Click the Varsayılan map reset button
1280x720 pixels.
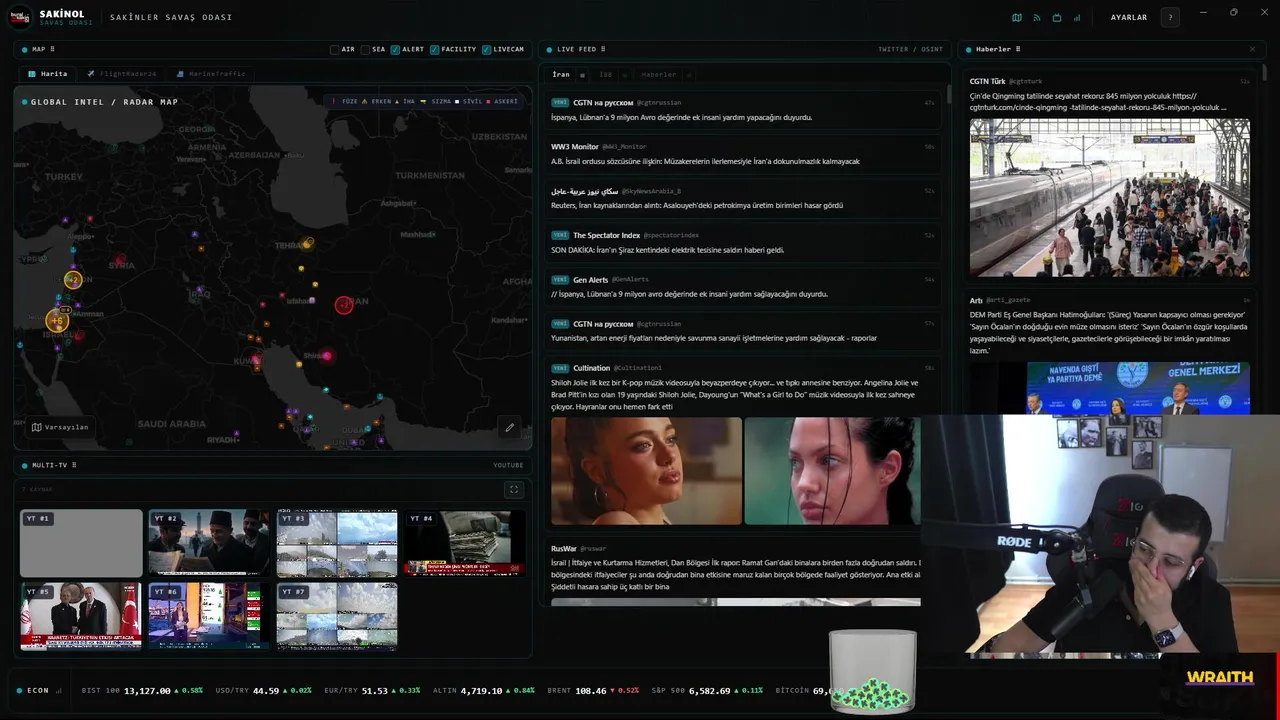[x=60, y=427]
